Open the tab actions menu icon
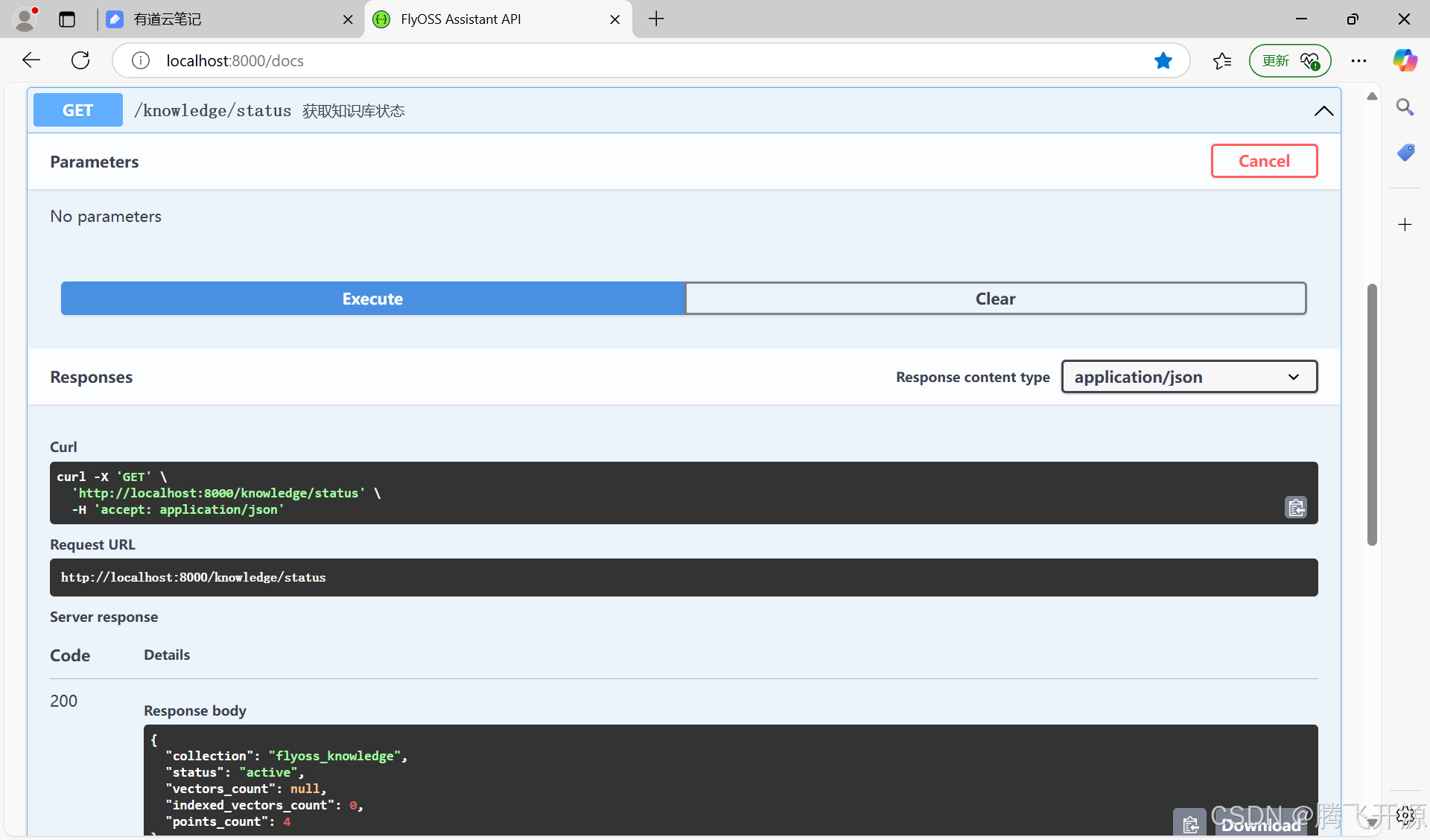The width and height of the screenshot is (1430, 840). click(x=67, y=19)
